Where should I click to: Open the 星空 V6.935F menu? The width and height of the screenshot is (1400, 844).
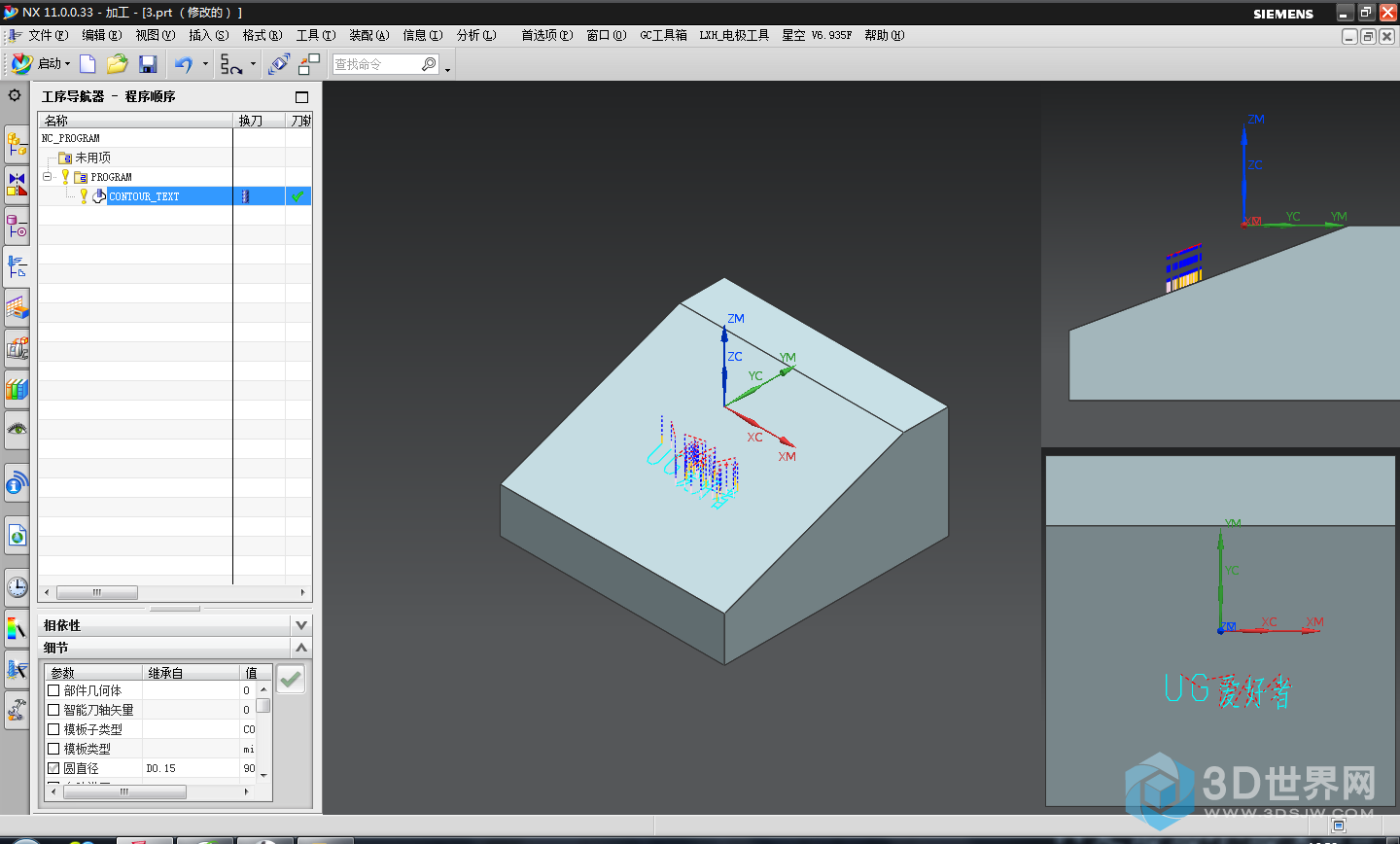tap(817, 35)
